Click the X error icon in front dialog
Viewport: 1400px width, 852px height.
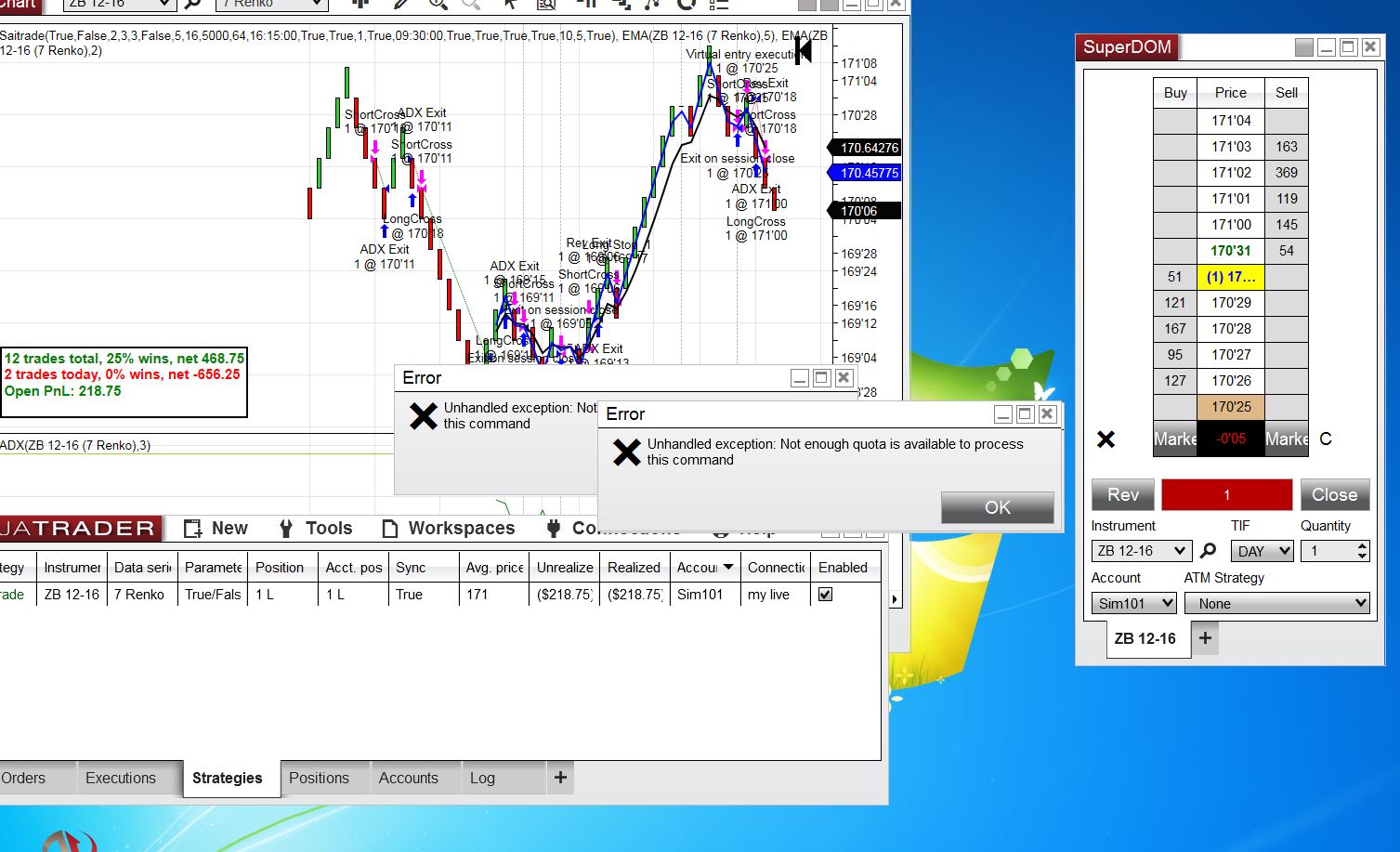point(627,452)
